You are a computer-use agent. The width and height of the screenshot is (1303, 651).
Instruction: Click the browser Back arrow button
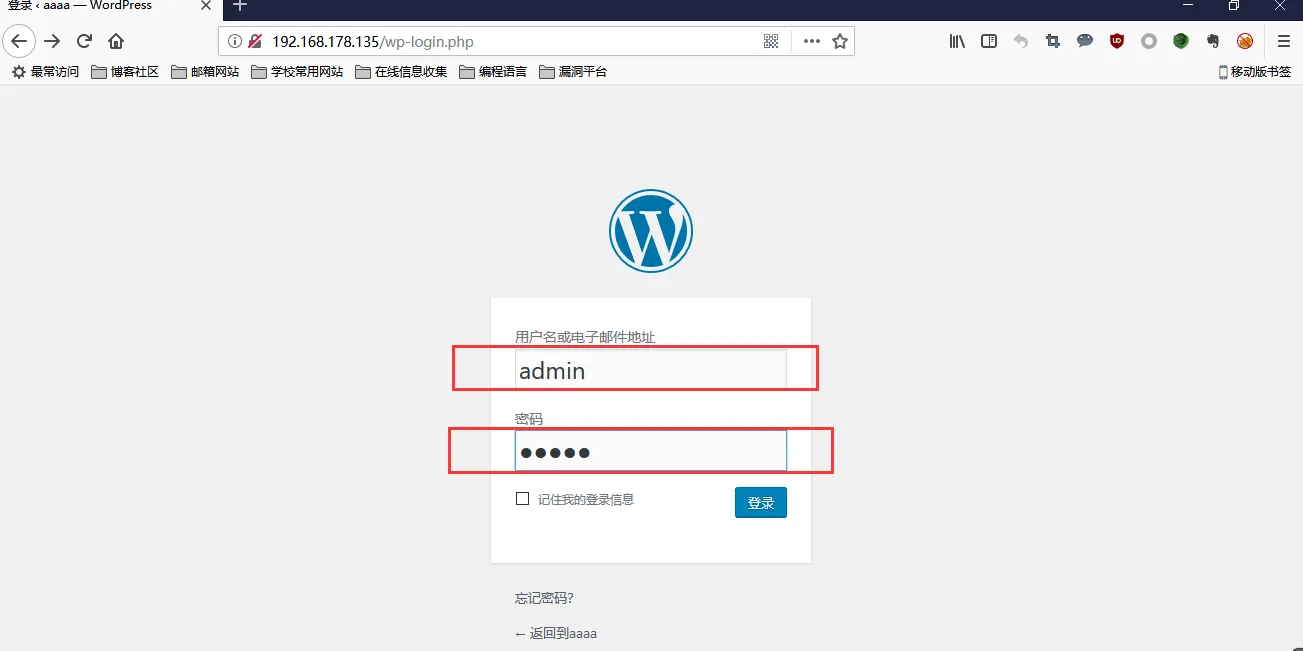click(19, 41)
